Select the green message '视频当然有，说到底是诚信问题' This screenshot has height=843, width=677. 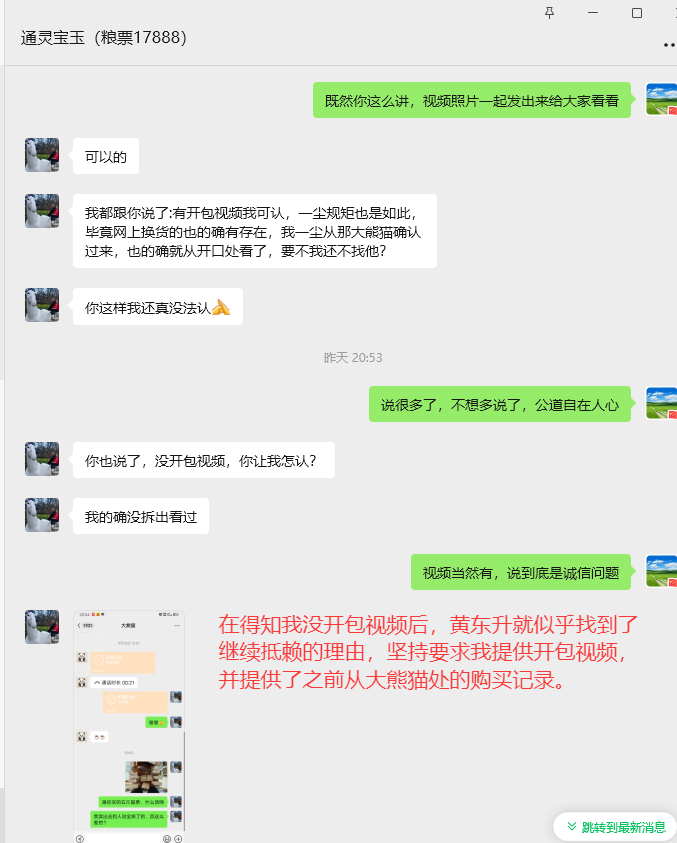[521, 573]
